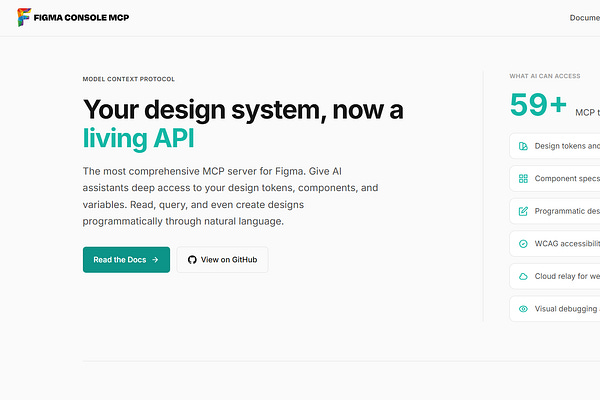Open the FIGMA CONSOLE MCP home link
This screenshot has height=400, width=600.
coord(73,17)
